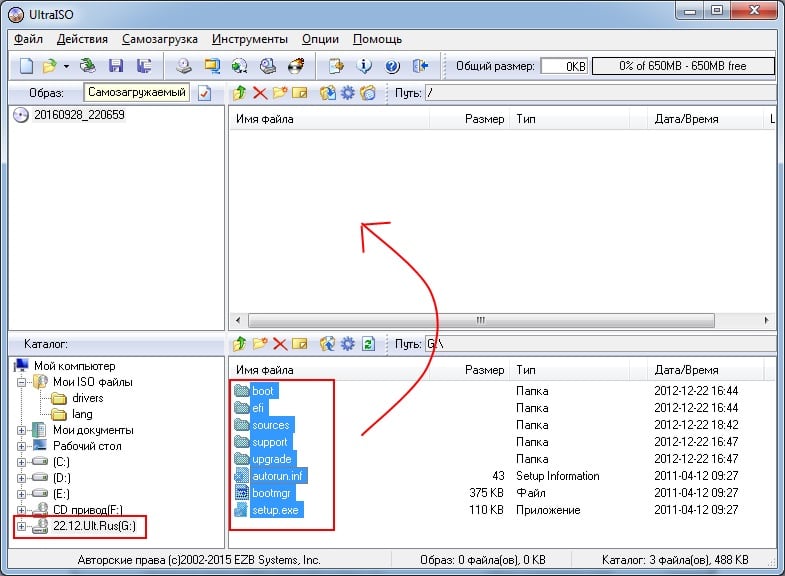Viewport: 785px width, 576px height.
Task: Click the gear settings icon in catalog toolbar
Action: pyautogui.click(x=347, y=344)
